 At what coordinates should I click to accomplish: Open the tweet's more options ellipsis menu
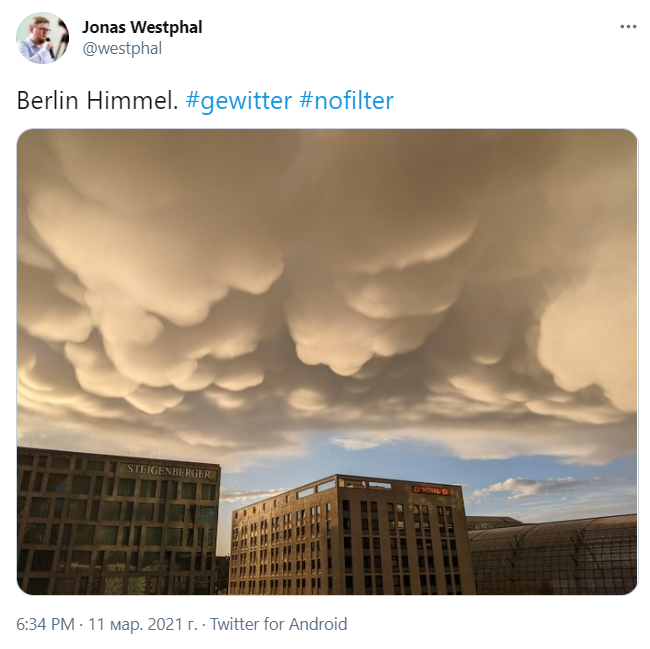[x=628, y=27]
